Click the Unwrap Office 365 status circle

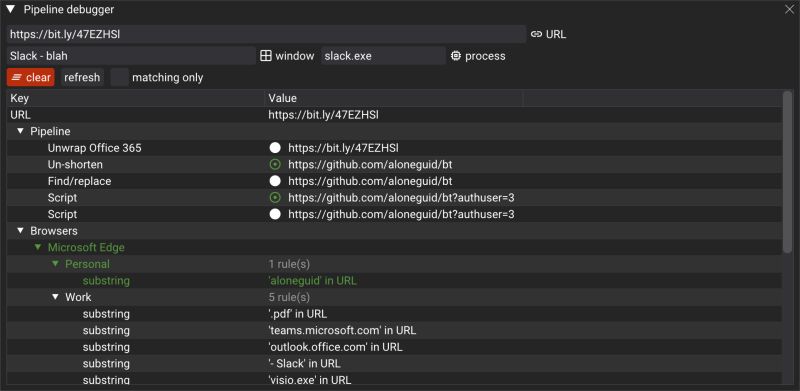(x=275, y=148)
